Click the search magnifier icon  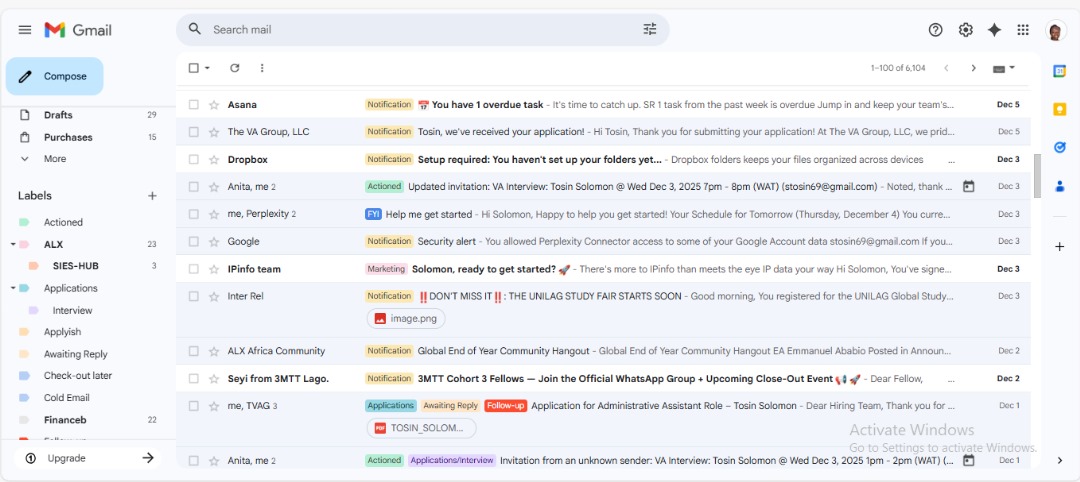[195, 29]
